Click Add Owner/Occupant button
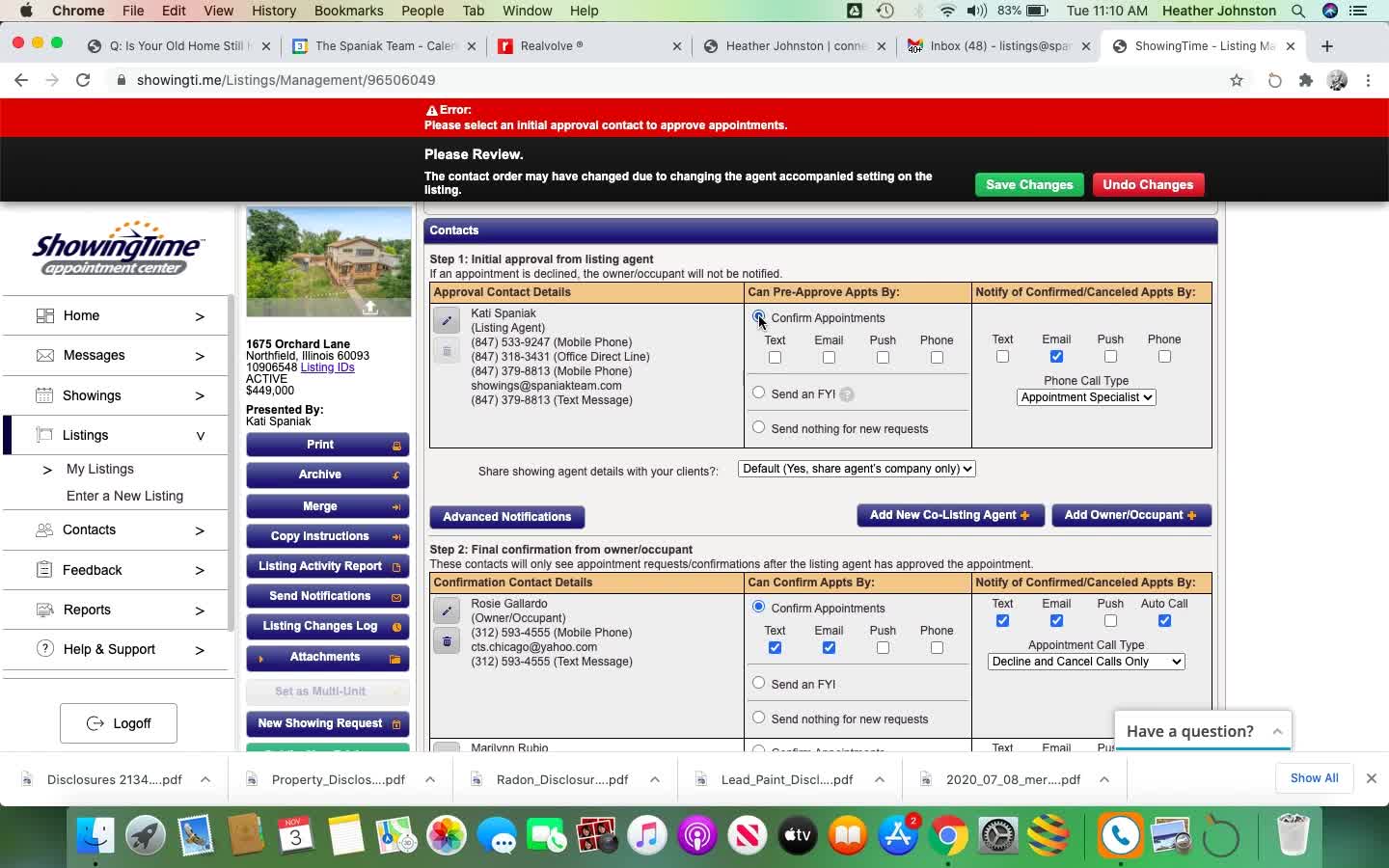 pos(1131,515)
